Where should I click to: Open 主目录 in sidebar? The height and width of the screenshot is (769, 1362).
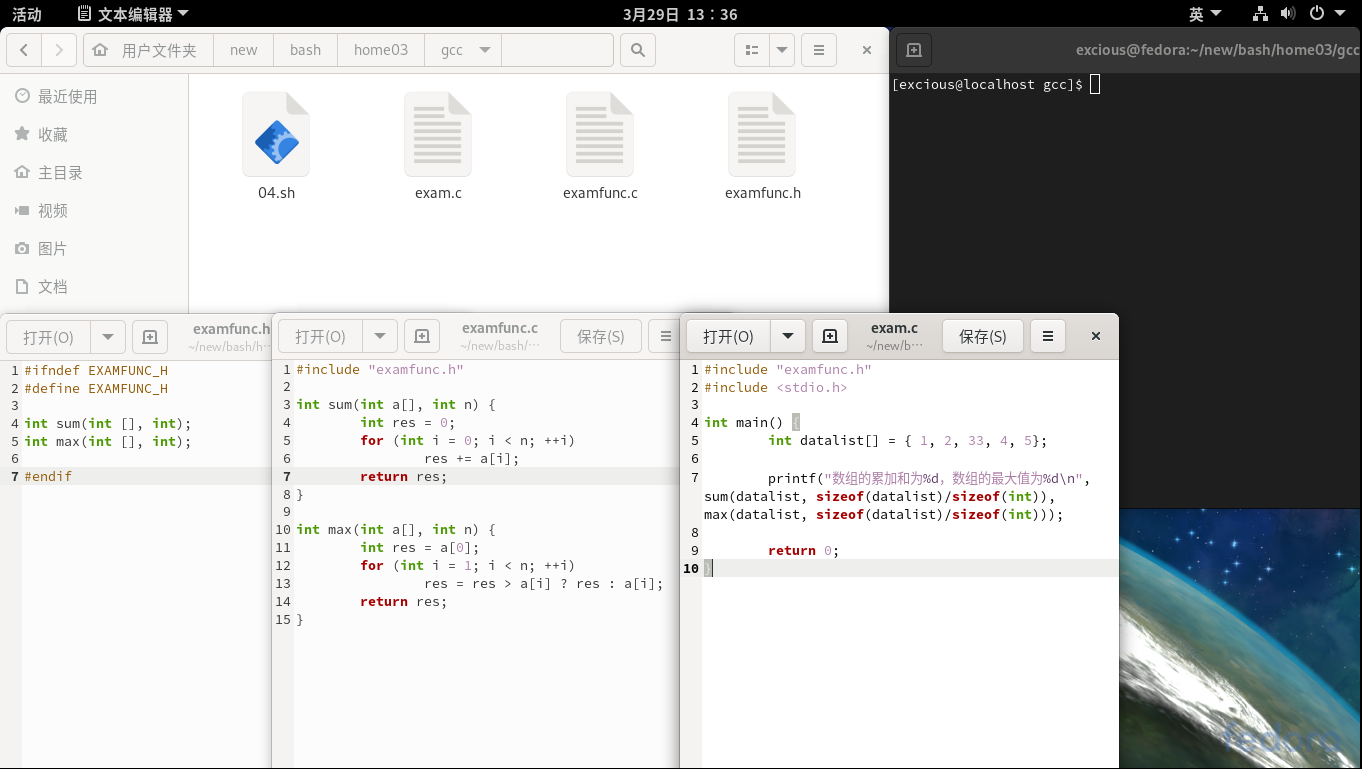click(x=94, y=173)
